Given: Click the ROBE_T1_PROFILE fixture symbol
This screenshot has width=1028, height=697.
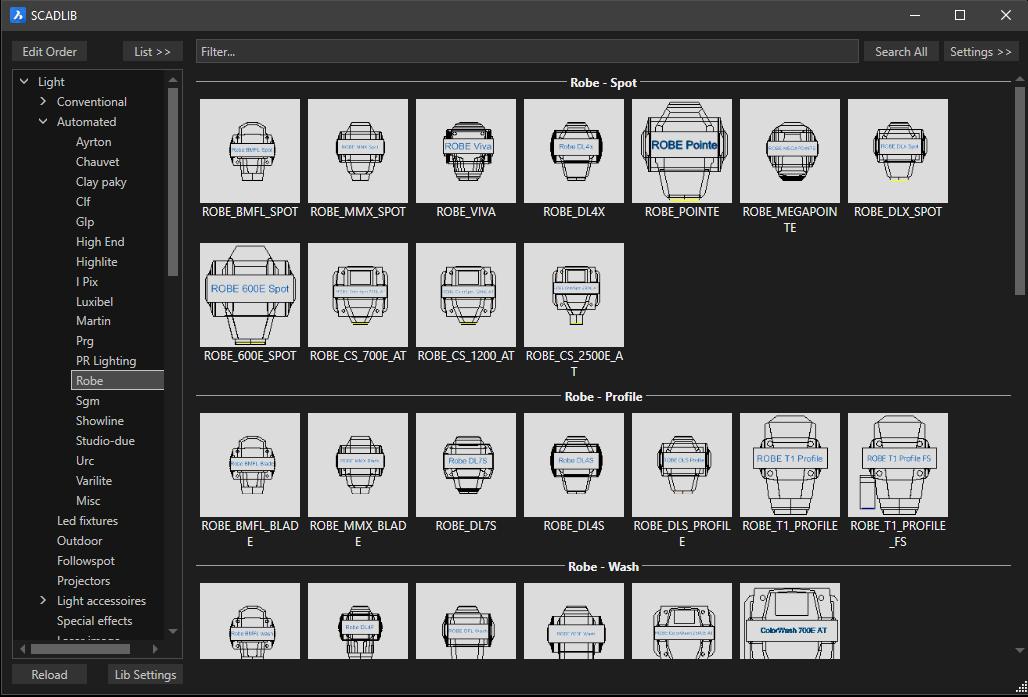Looking at the screenshot, I should tap(790, 463).
